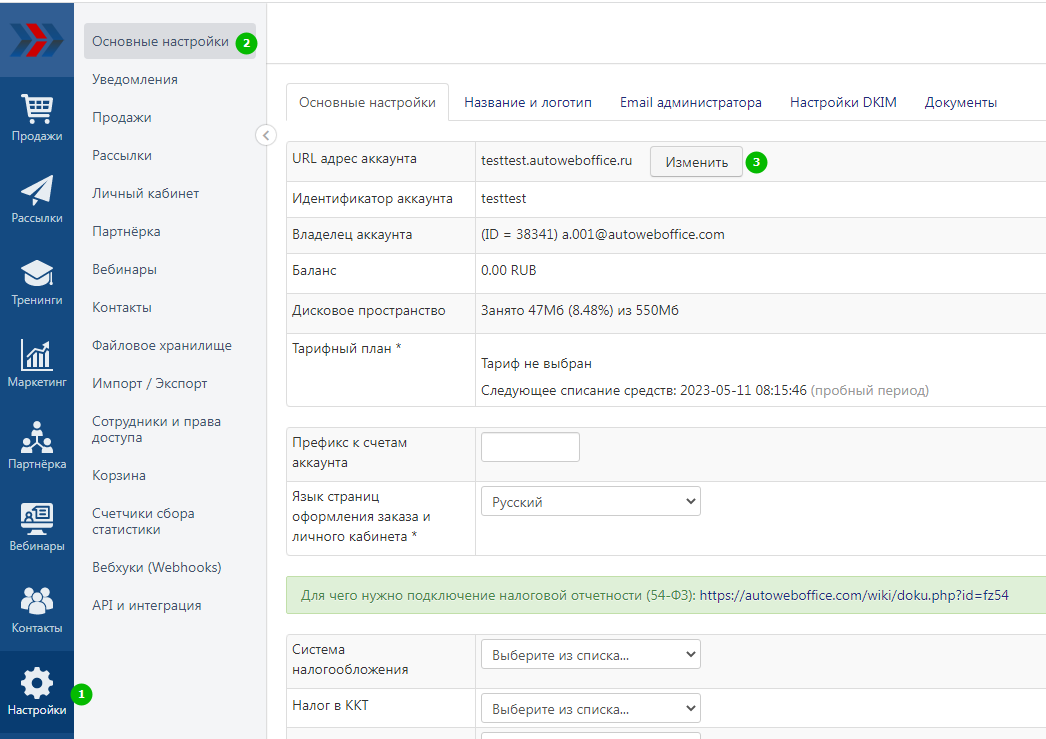Select Вебхуки (Webhooks) in settings menu
The image size is (1046, 739).
pyautogui.click(x=156, y=567)
